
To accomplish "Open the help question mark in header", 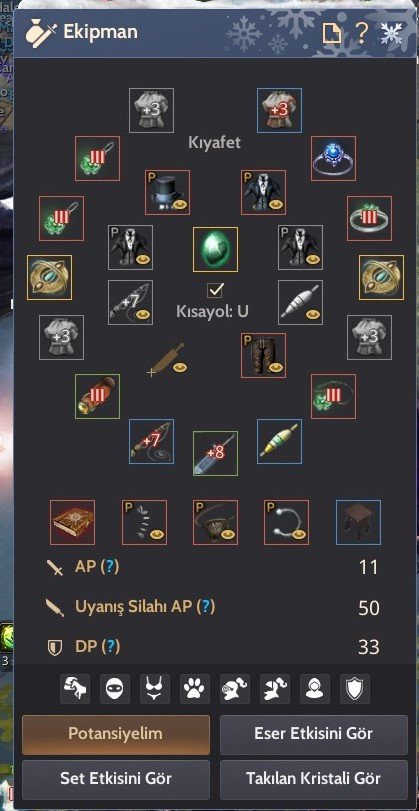I will tap(362, 33).
